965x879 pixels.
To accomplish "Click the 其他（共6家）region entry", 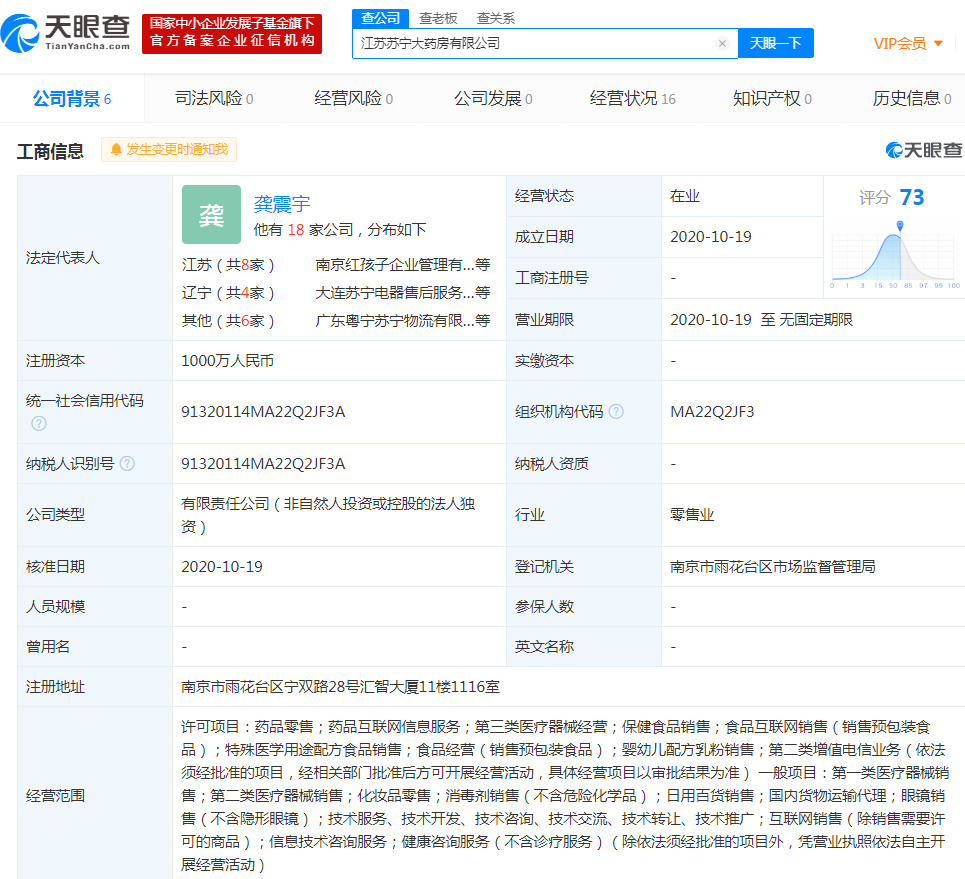I will click(228, 321).
